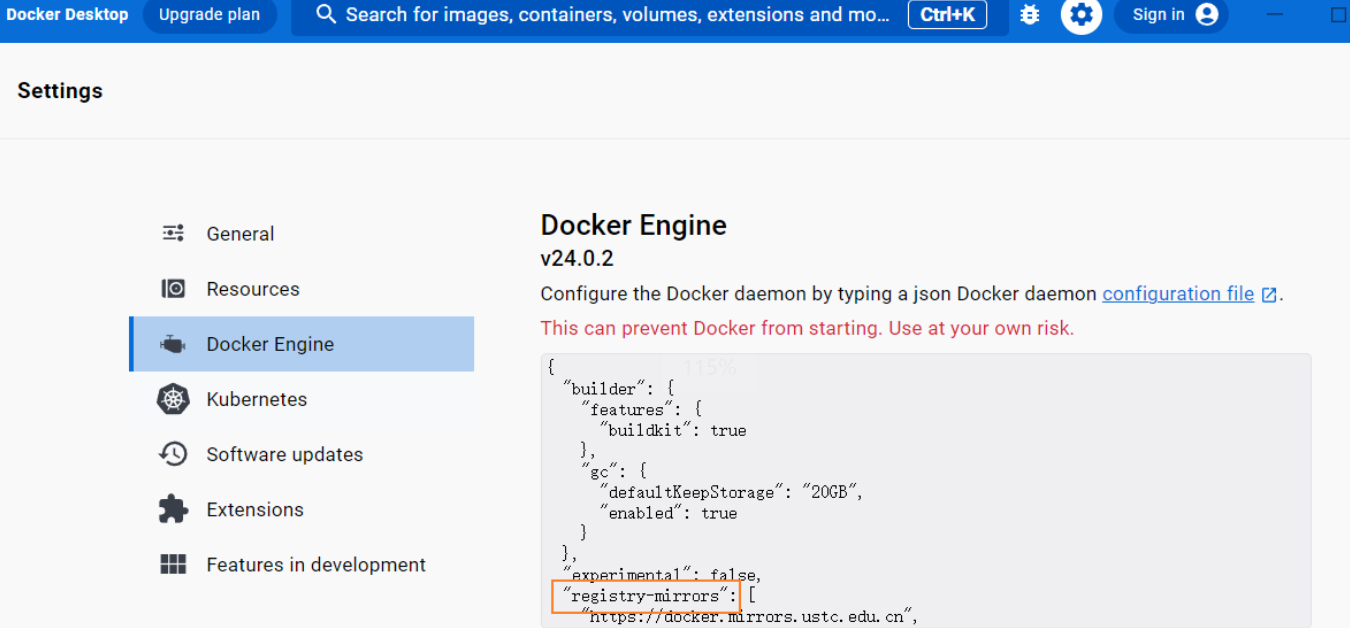Click the external link icon after configuration file
Image resolution: width=1350 pixels, height=628 pixels.
pyautogui.click(x=1269, y=295)
